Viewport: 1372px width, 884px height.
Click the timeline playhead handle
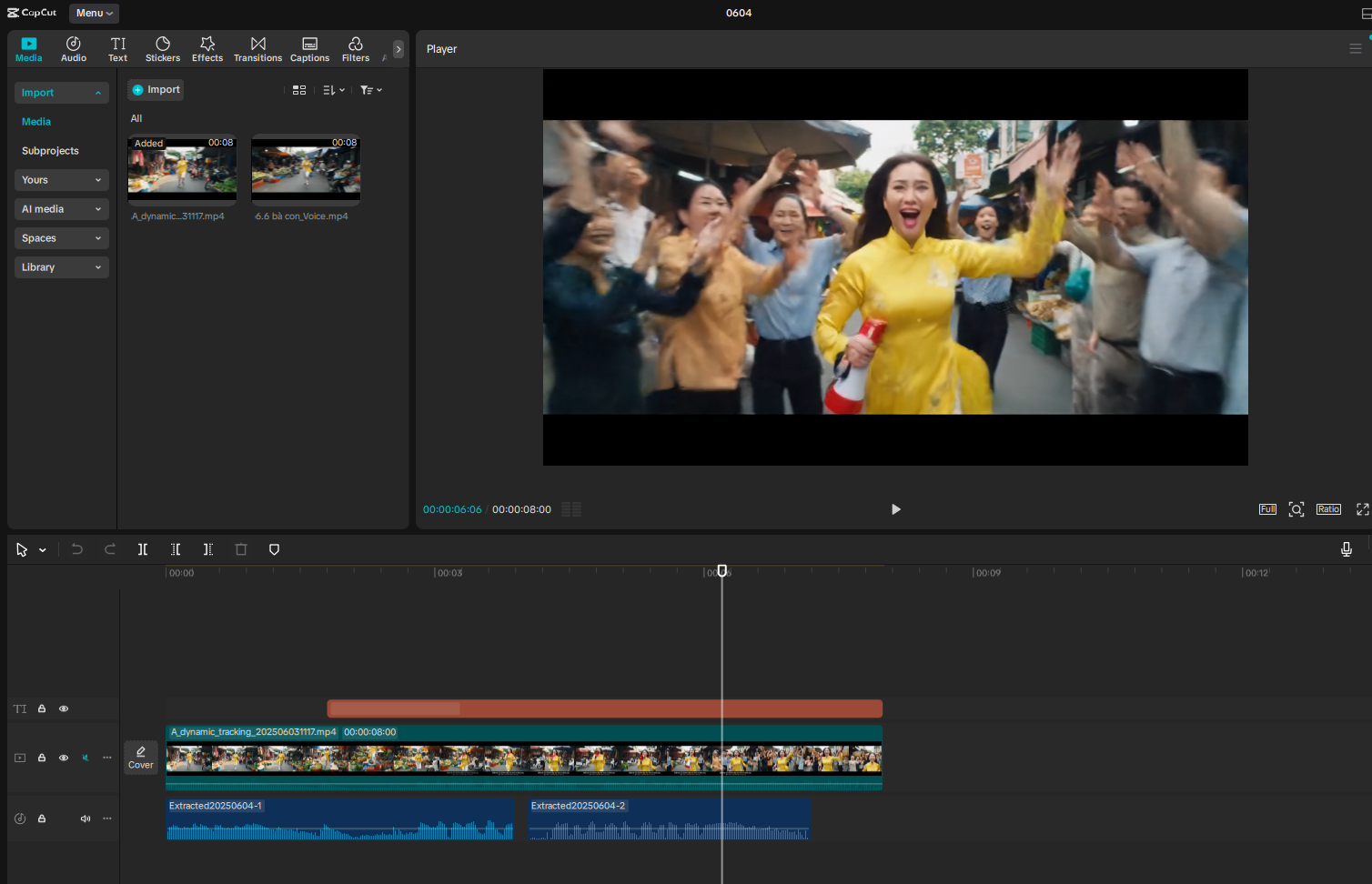[722, 571]
